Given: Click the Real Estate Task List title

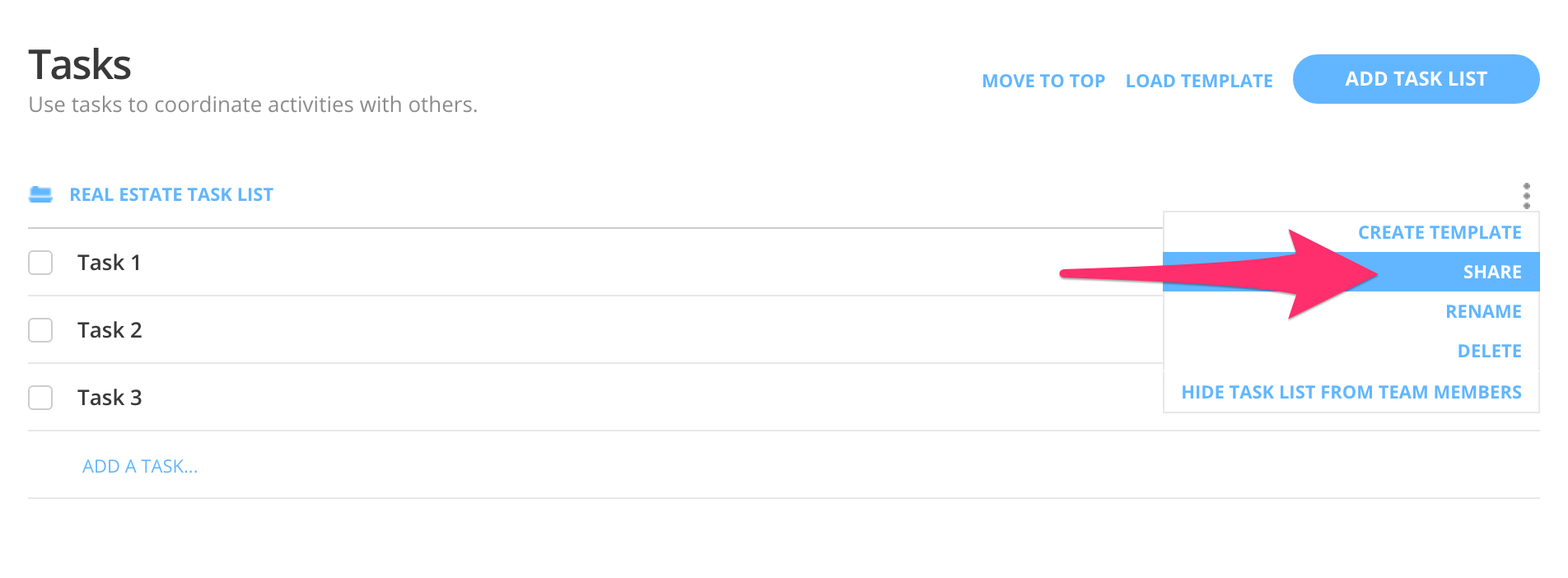Looking at the screenshot, I should click(x=171, y=195).
